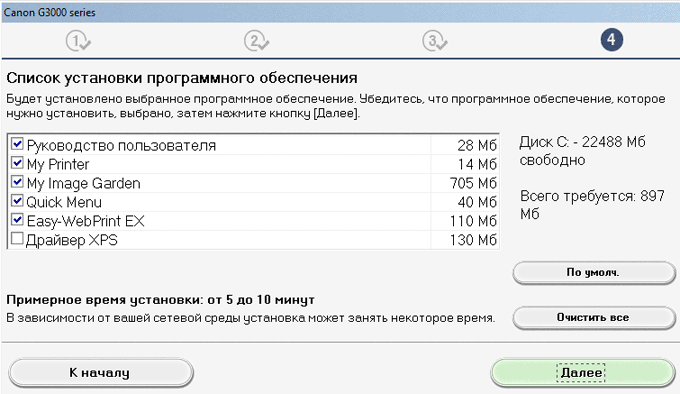This screenshot has height=394, width=680.
Task: Click the Драйвер XPS list label
Action: (72, 240)
